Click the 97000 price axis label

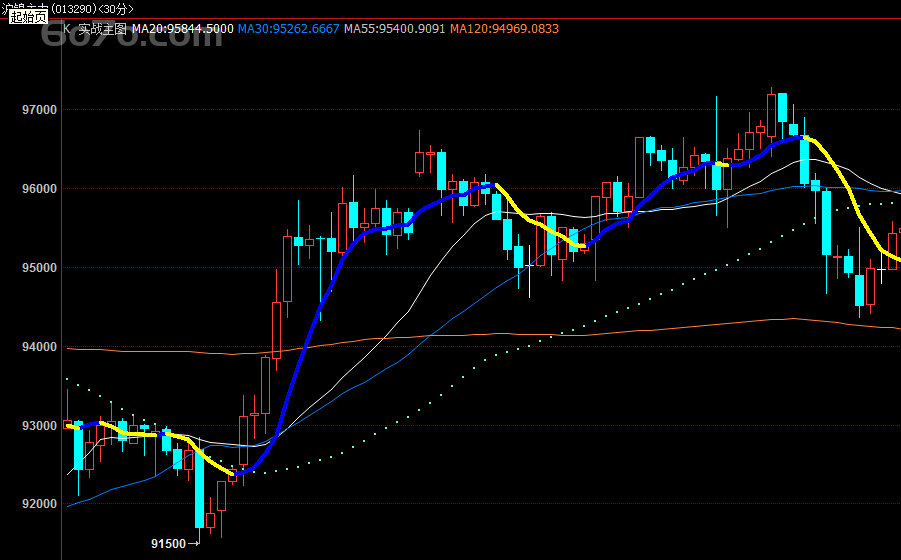(40, 110)
